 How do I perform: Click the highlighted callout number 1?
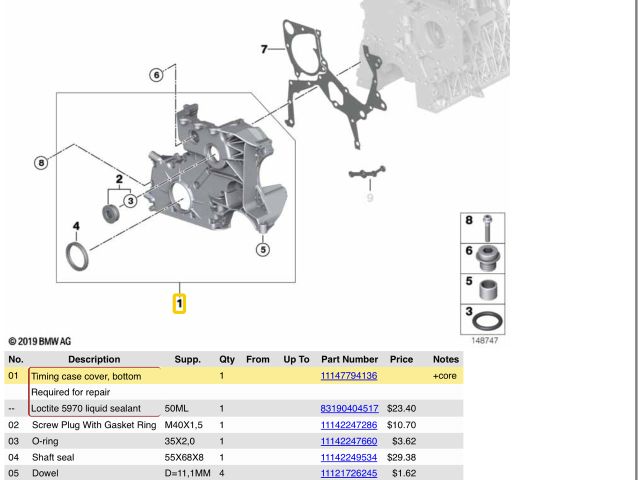(x=179, y=302)
